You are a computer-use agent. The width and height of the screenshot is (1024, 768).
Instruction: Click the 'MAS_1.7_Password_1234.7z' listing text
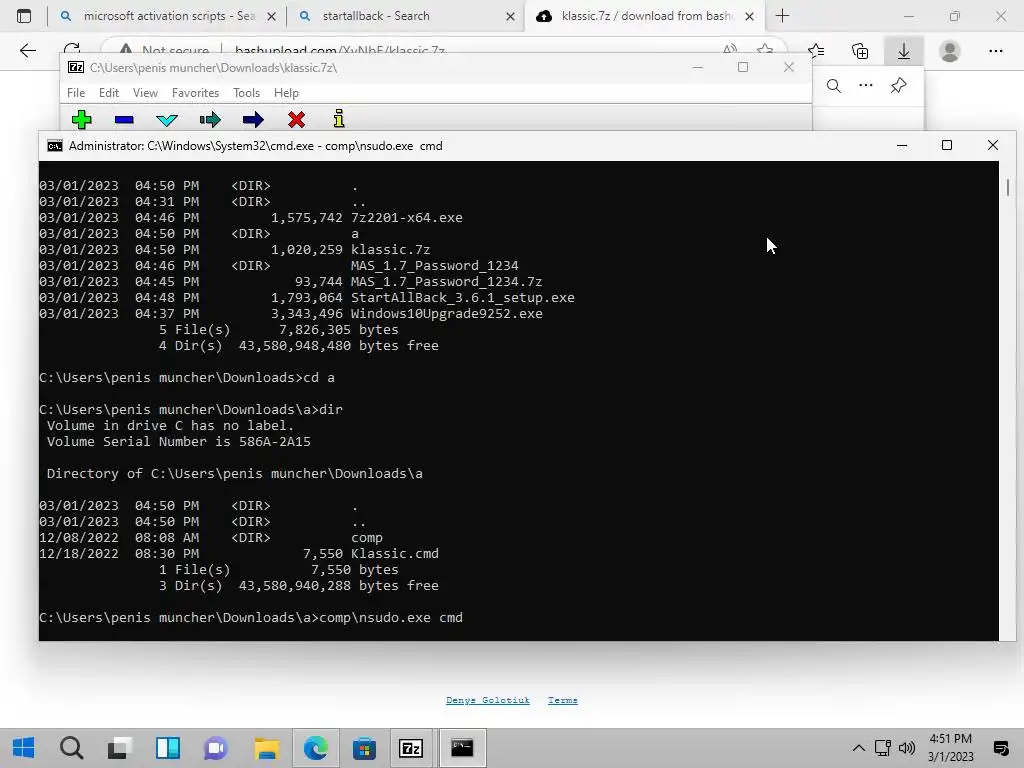coord(447,281)
